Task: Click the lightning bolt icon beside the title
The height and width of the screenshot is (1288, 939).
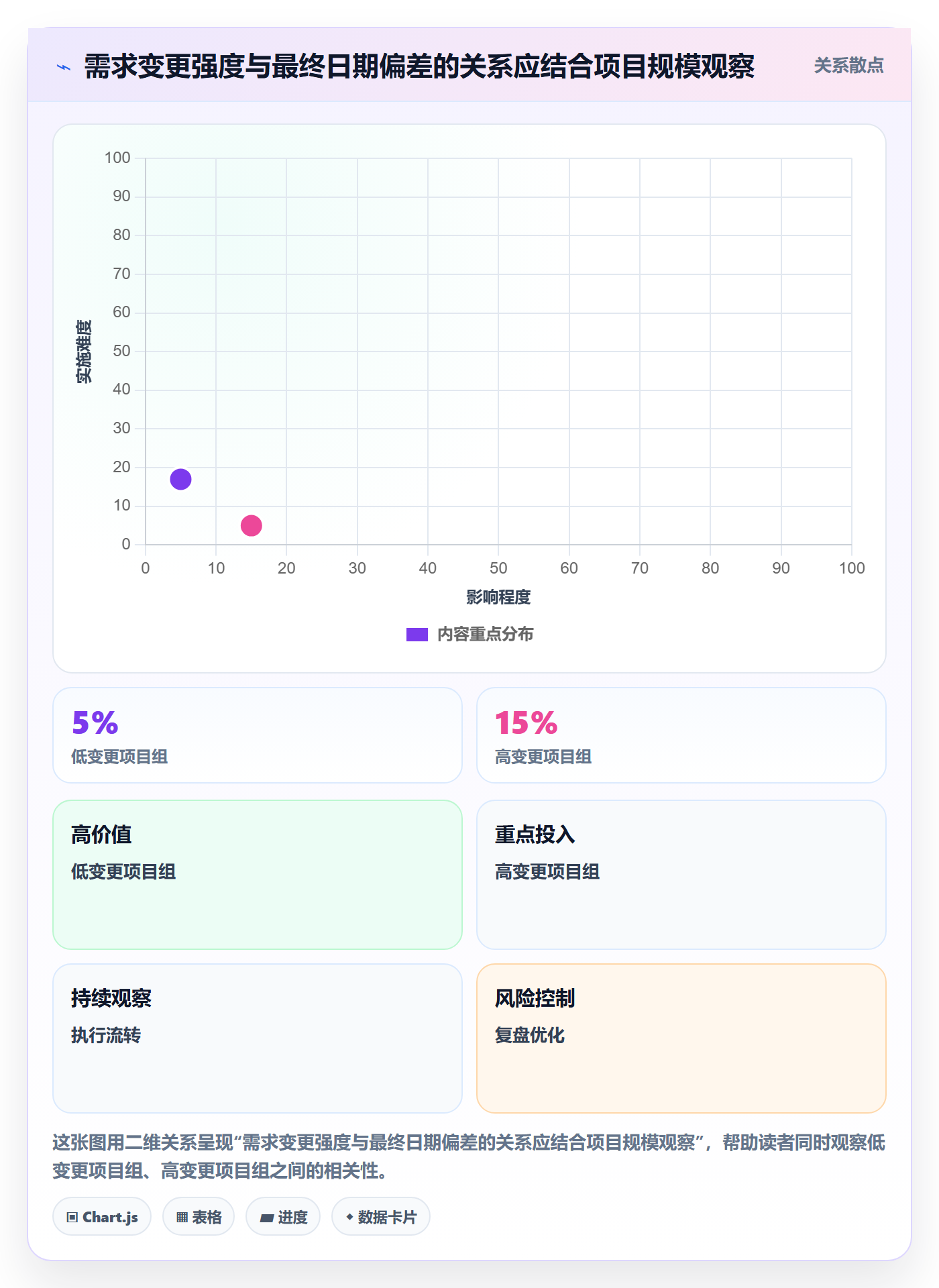Action: click(x=64, y=67)
